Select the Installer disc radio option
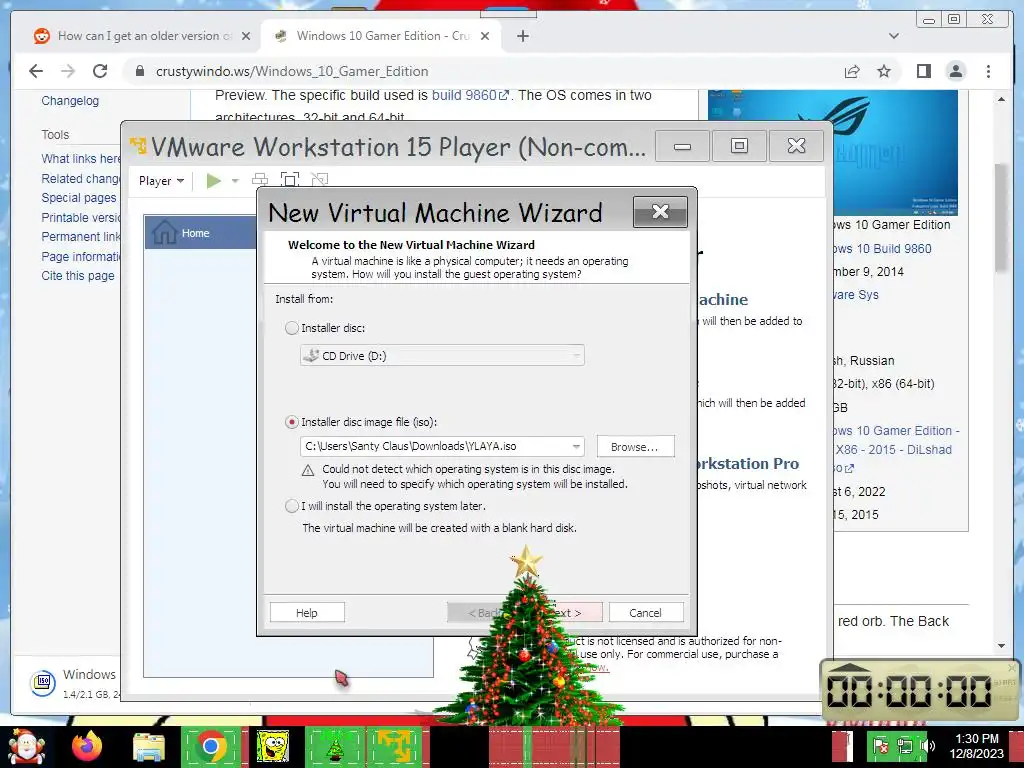1024x768 pixels. 292,328
